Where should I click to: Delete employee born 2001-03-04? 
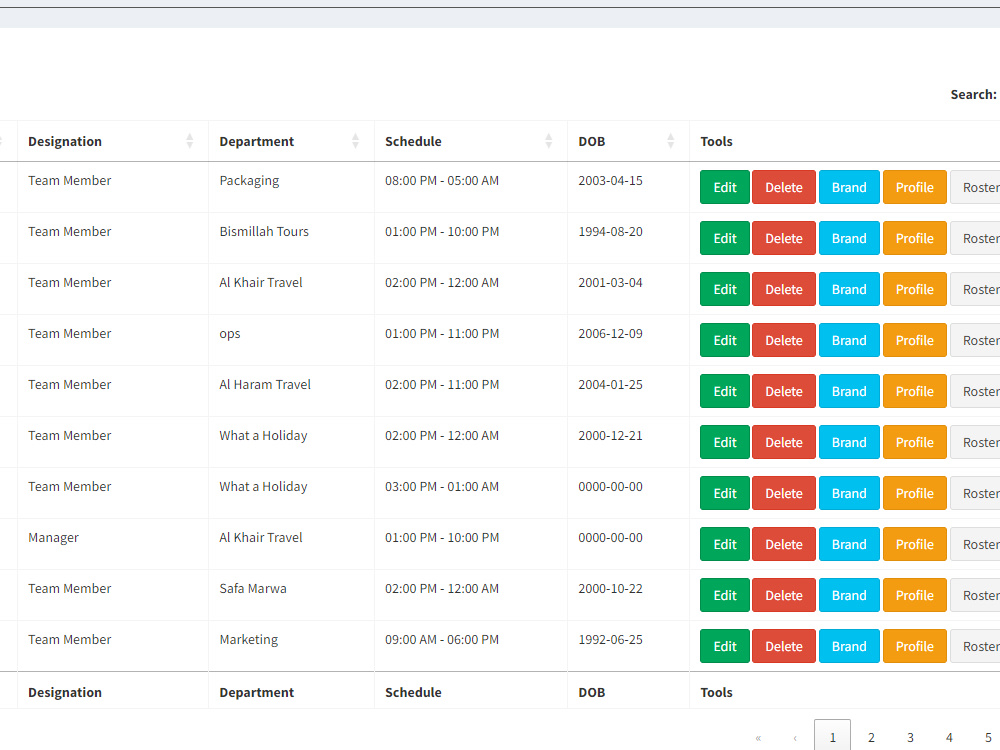(784, 289)
